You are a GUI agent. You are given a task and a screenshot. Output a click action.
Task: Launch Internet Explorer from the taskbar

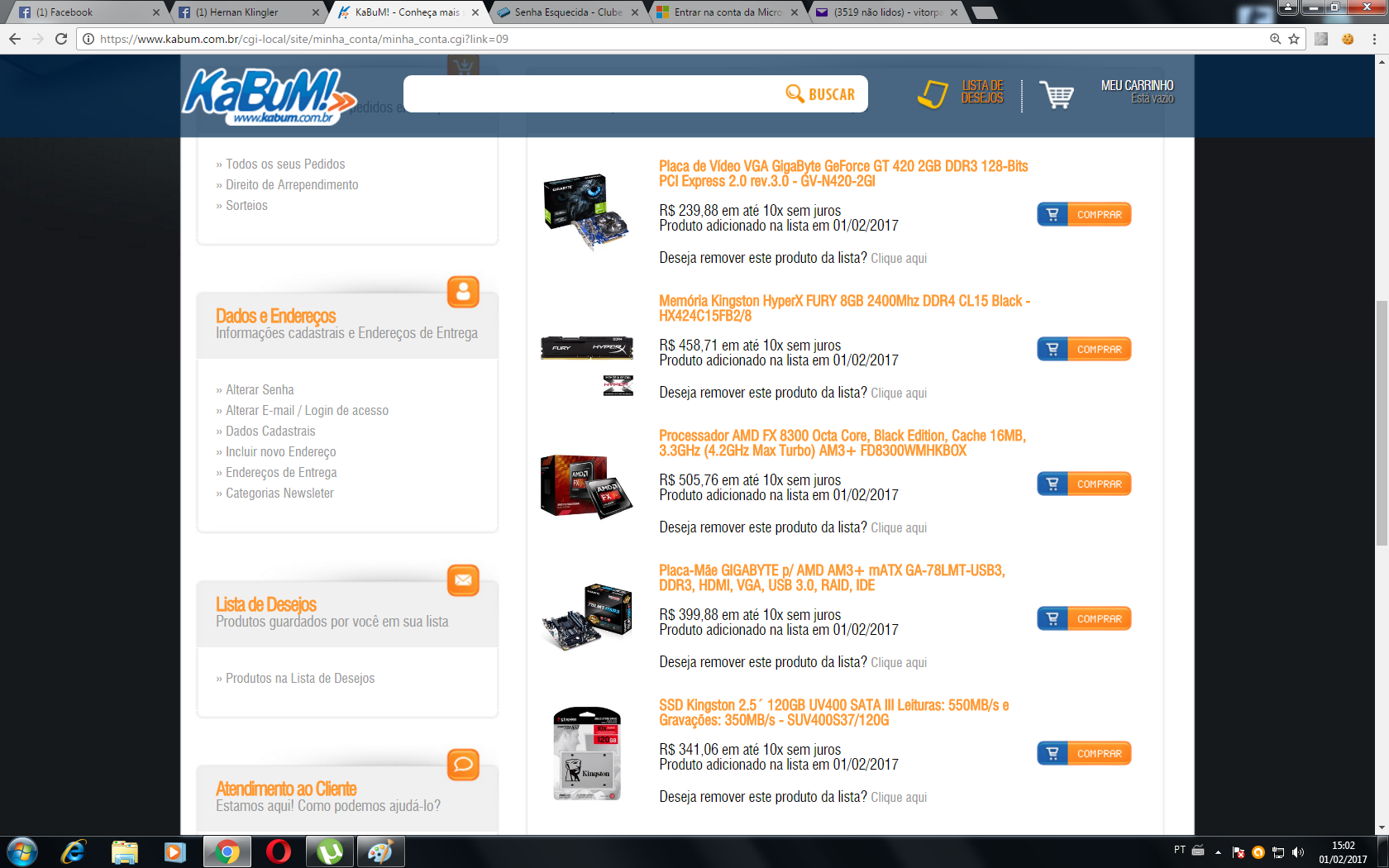click(x=74, y=851)
